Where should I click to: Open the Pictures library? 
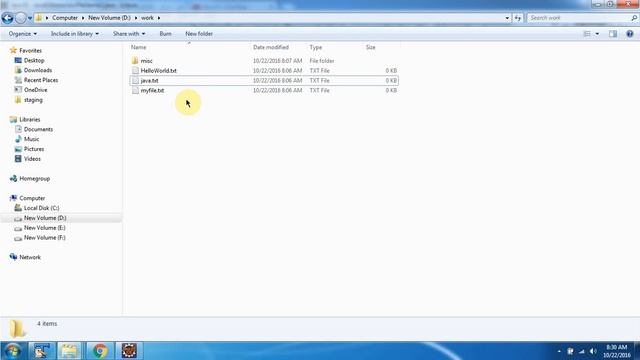click(34, 149)
